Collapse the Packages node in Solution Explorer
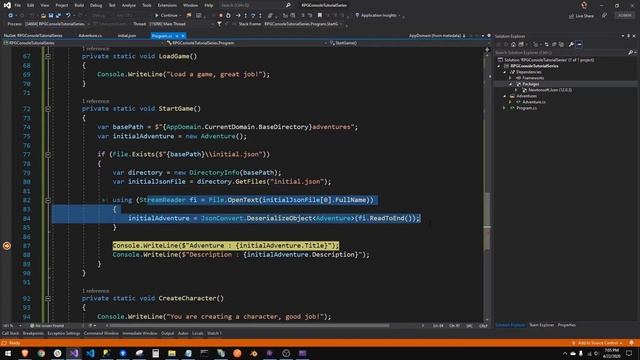Screen dimensions: 640x360 (510, 84)
